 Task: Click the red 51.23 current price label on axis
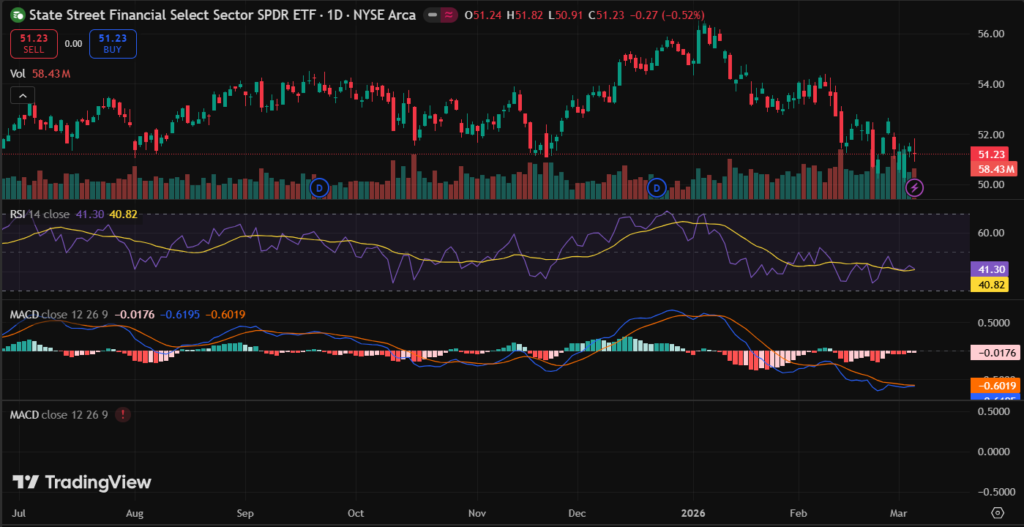point(991,154)
